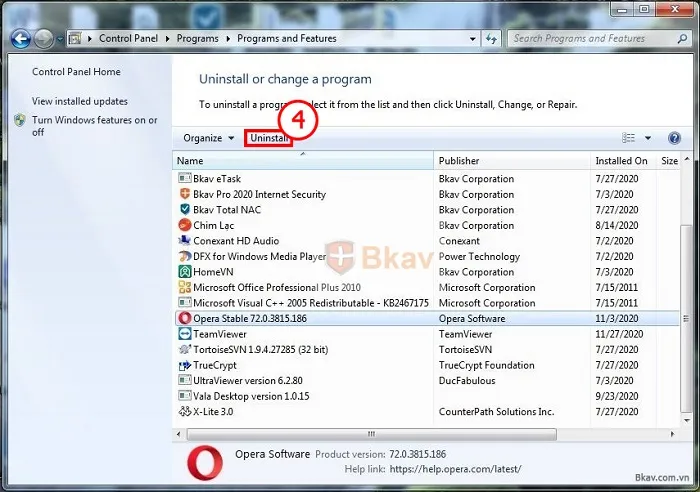Click the HomeVN program icon
The height and width of the screenshot is (492, 700).
pos(184,272)
